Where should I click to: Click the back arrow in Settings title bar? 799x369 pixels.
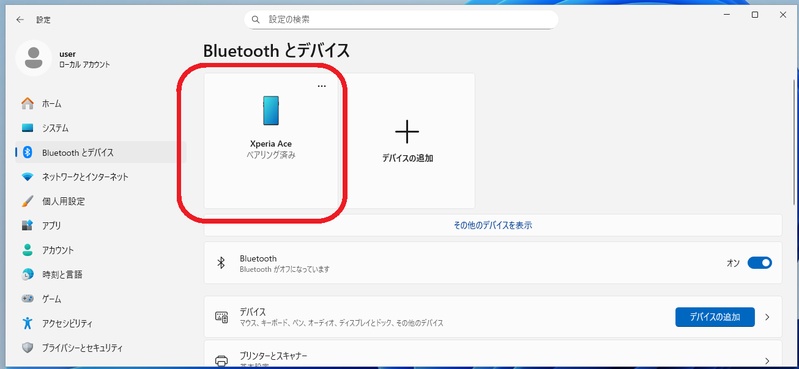click(20, 19)
